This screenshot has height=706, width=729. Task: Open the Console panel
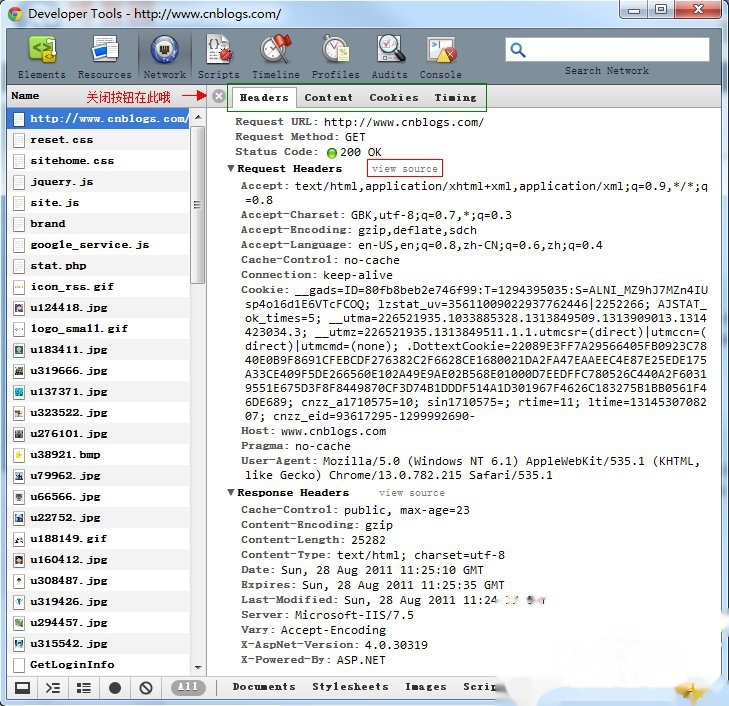(x=441, y=57)
